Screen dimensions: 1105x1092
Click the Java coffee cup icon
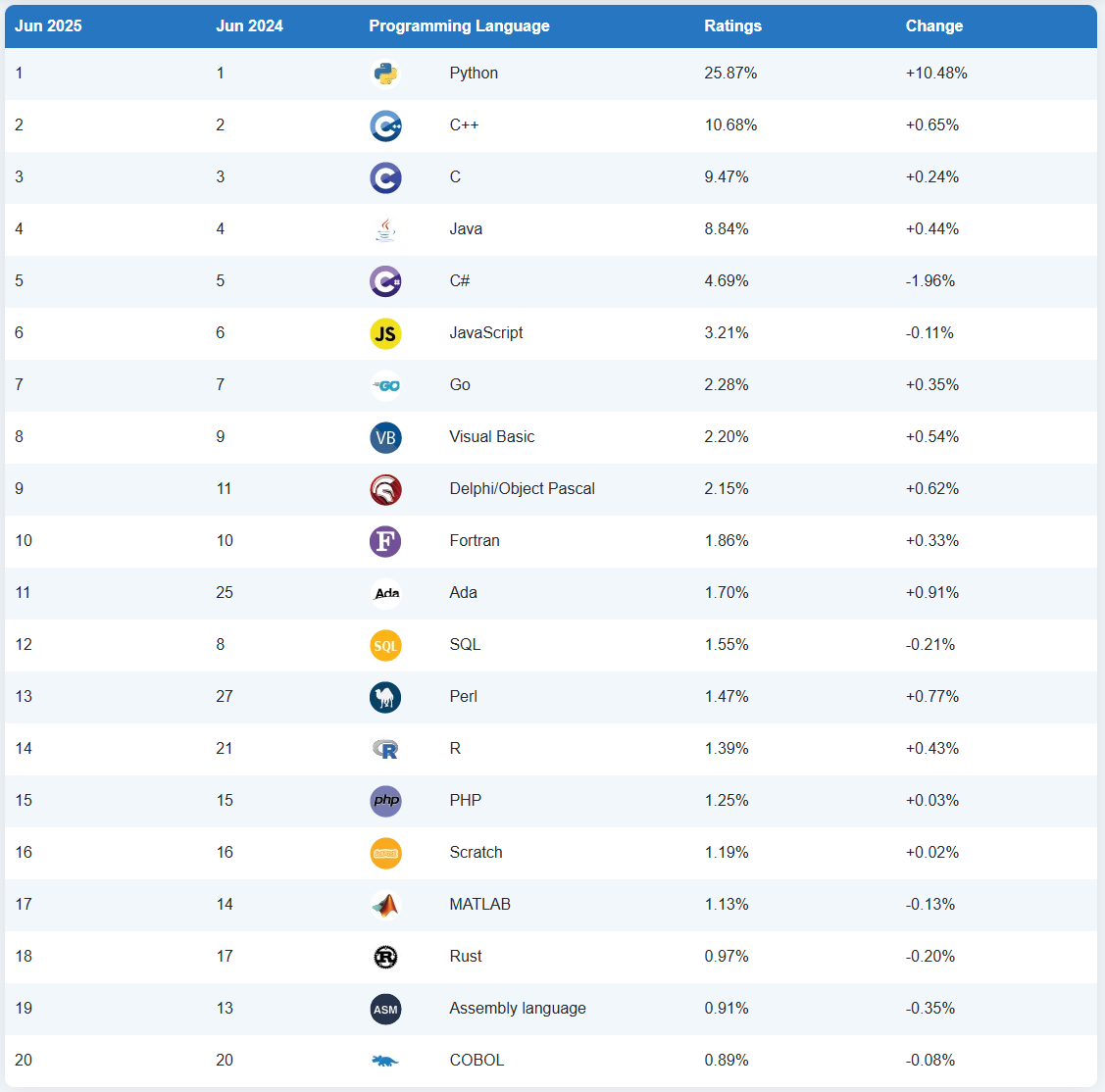point(385,229)
